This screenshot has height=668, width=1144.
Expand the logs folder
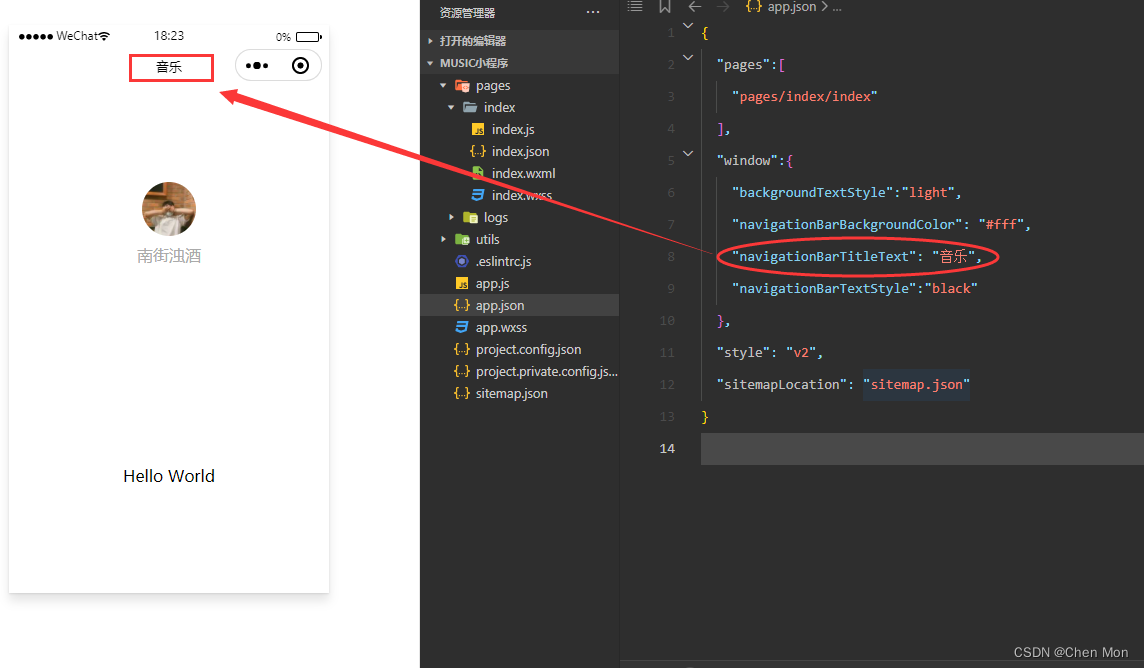(495, 217)
